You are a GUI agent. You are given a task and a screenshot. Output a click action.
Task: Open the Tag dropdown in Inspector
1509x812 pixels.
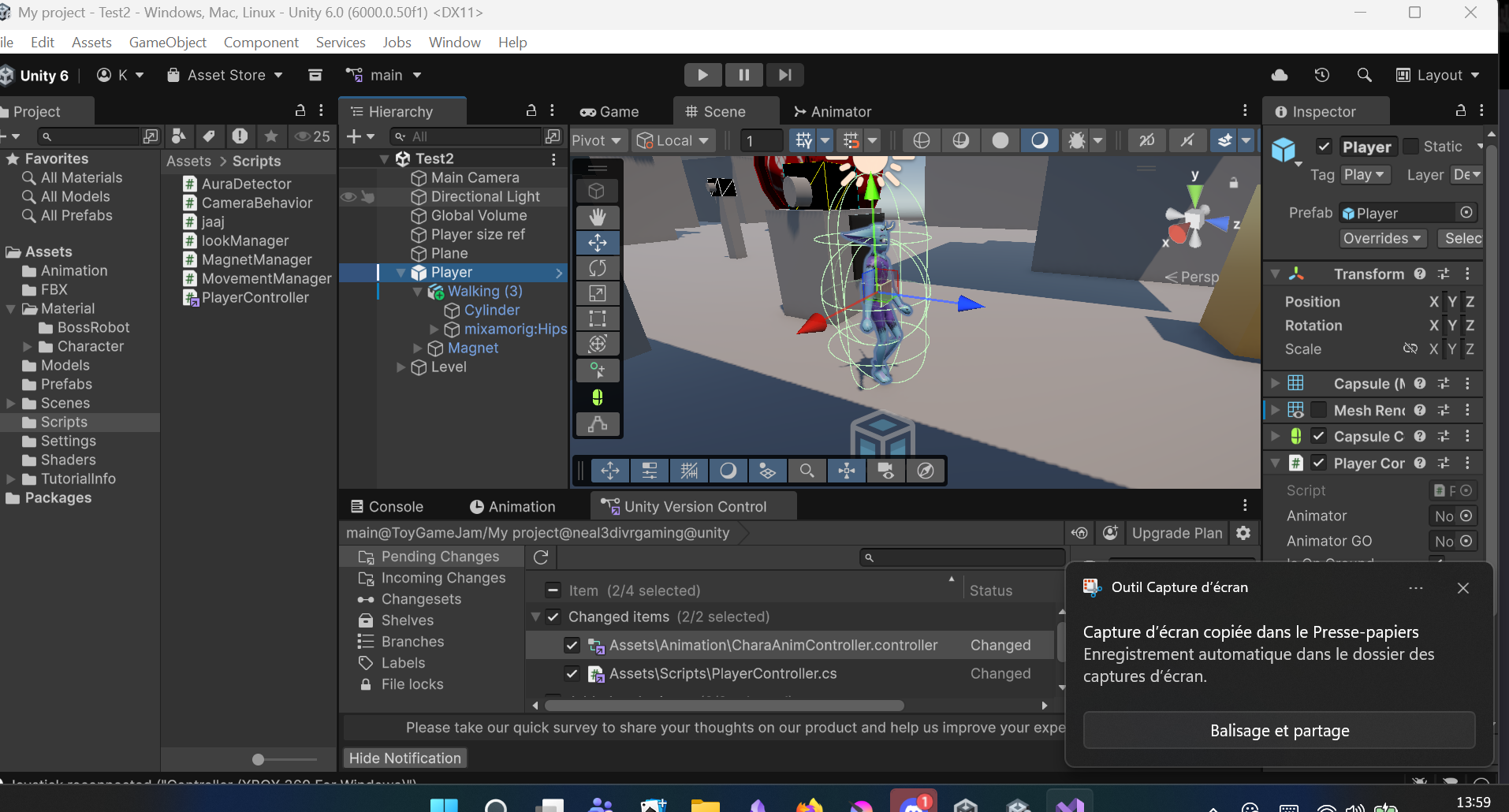click(1366, 175)
